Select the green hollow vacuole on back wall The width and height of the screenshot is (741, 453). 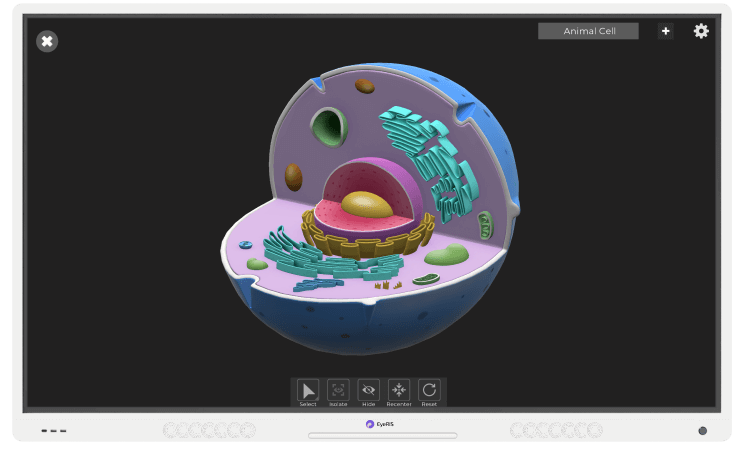point(327,128)
